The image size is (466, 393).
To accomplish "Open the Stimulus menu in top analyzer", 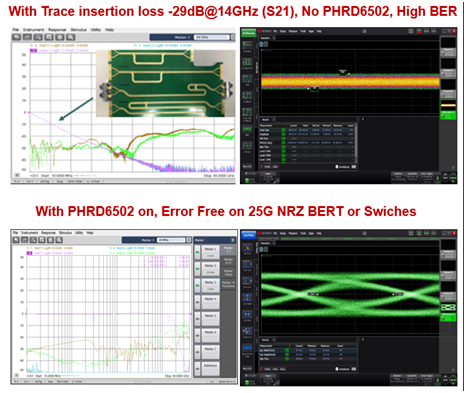I will click(x=79, y=30).
